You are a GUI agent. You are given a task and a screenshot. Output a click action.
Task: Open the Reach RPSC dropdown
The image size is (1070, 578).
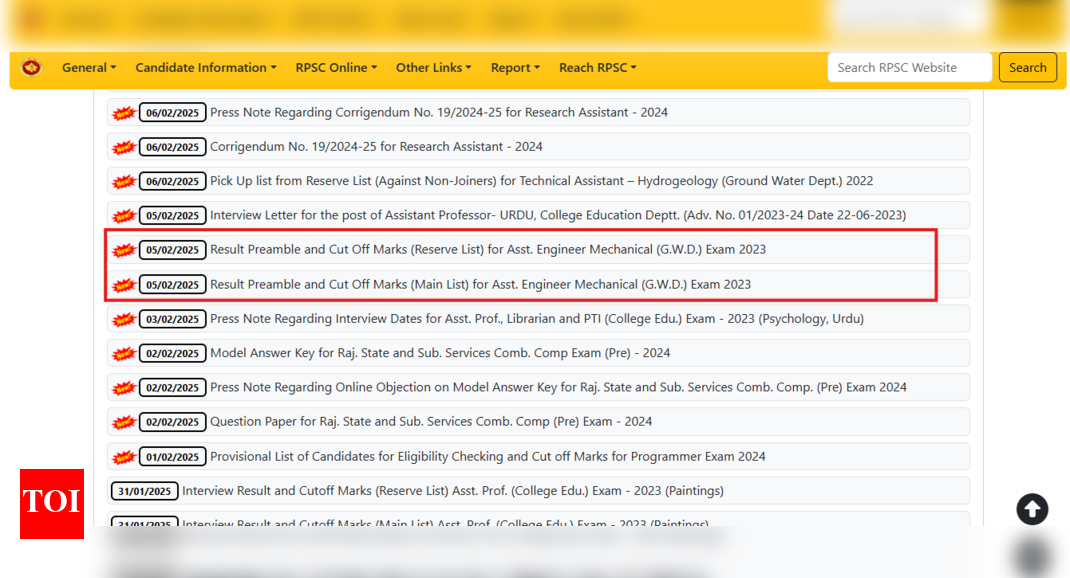[597, 68]
